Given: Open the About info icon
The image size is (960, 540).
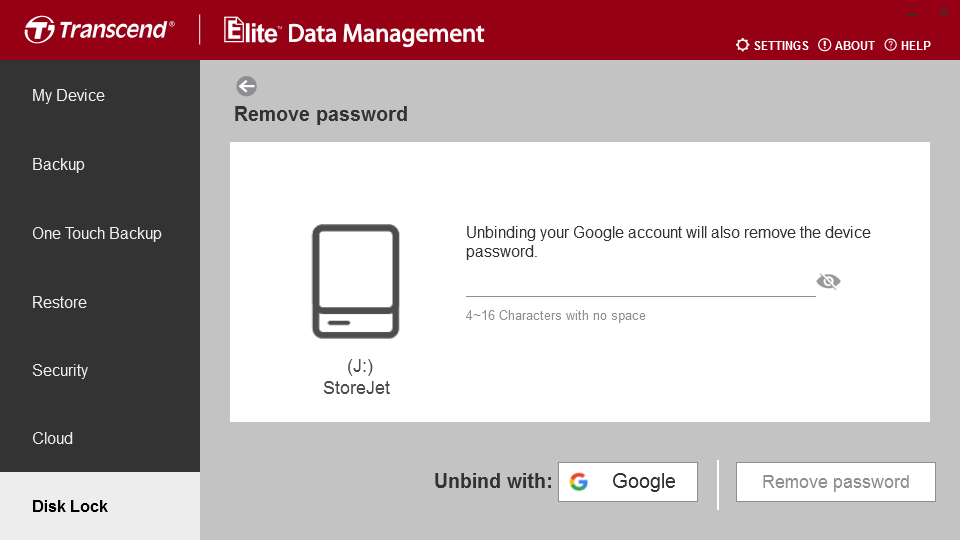Looking at the screenshot, I should point(824,45).
